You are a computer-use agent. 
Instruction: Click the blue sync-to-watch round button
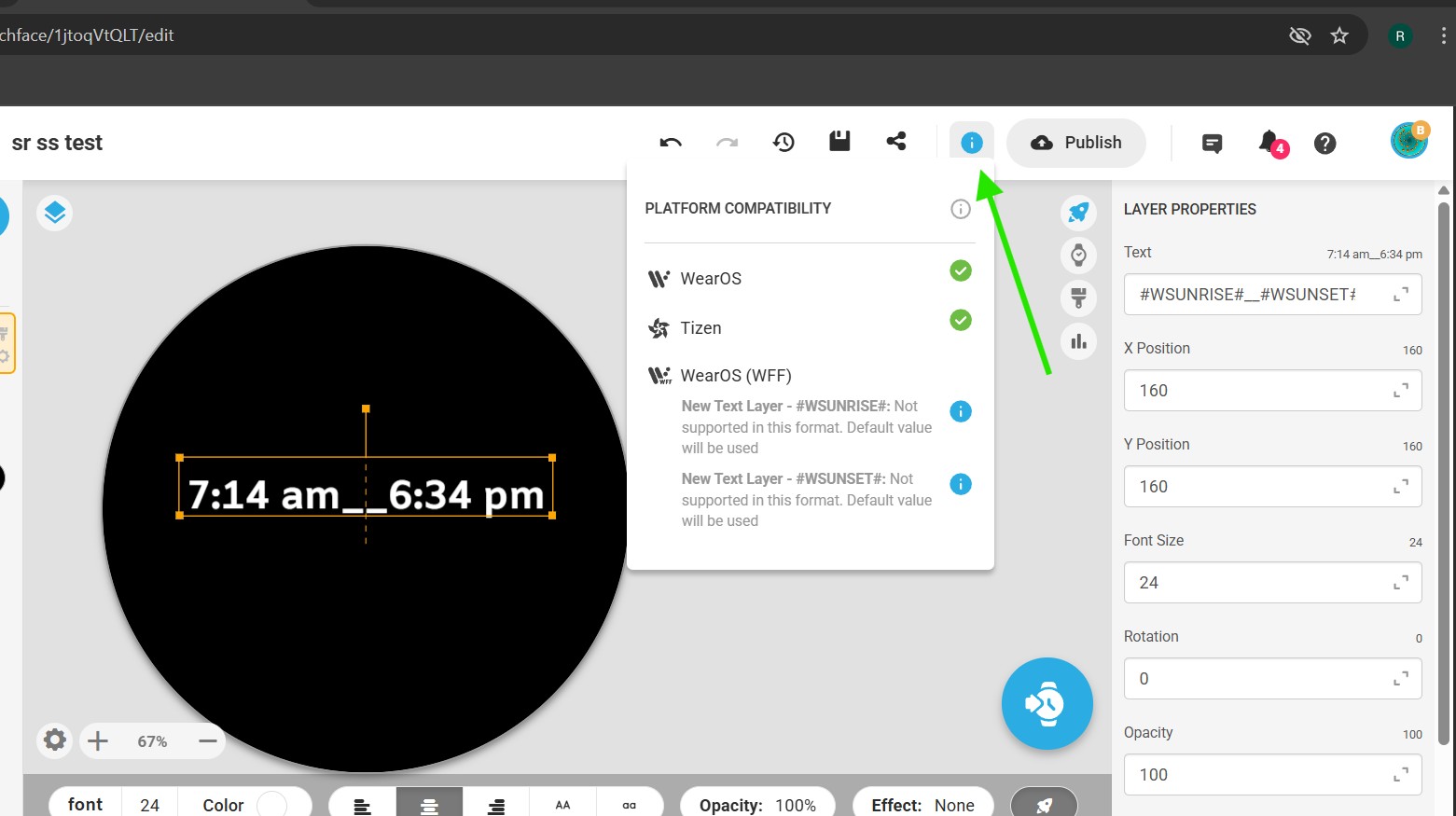(x=1047, y=703)
